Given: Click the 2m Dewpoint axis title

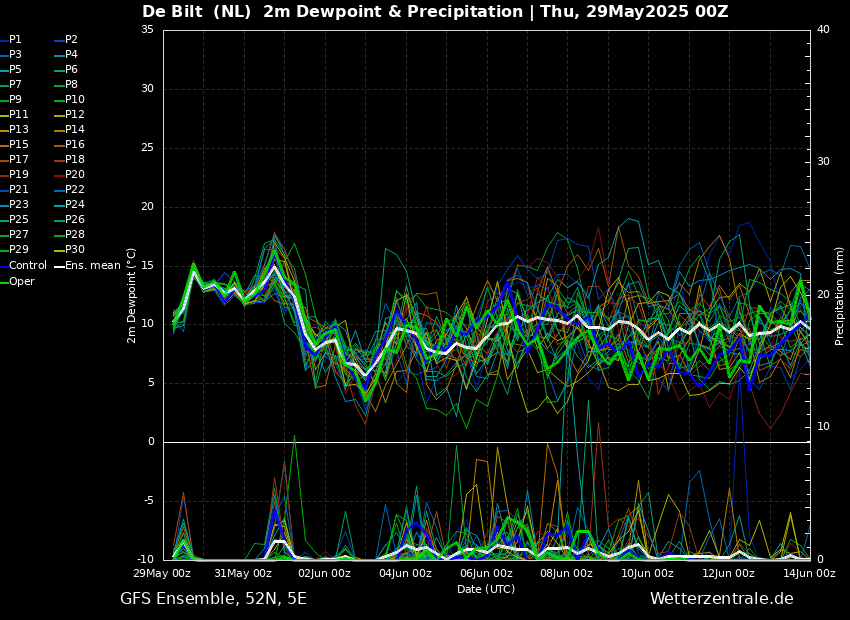Looking at the screenshot, I should [x=131, y=295].
